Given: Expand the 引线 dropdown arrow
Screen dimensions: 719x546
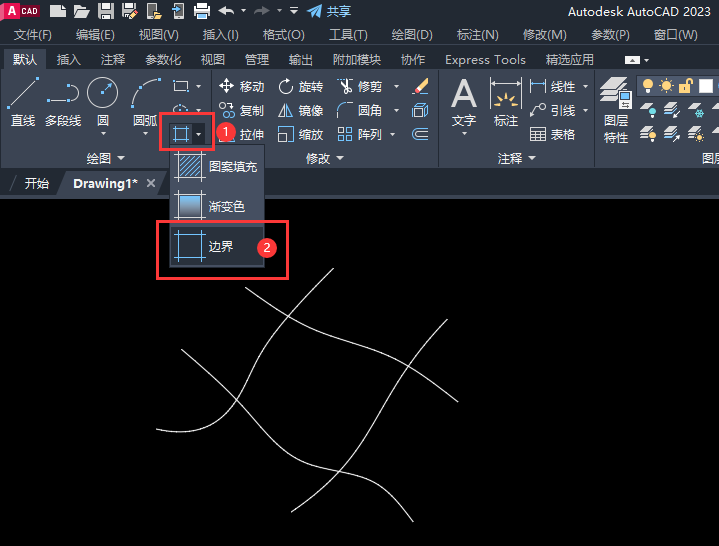Looking at the screenshot, I should (x=585, y=110).
